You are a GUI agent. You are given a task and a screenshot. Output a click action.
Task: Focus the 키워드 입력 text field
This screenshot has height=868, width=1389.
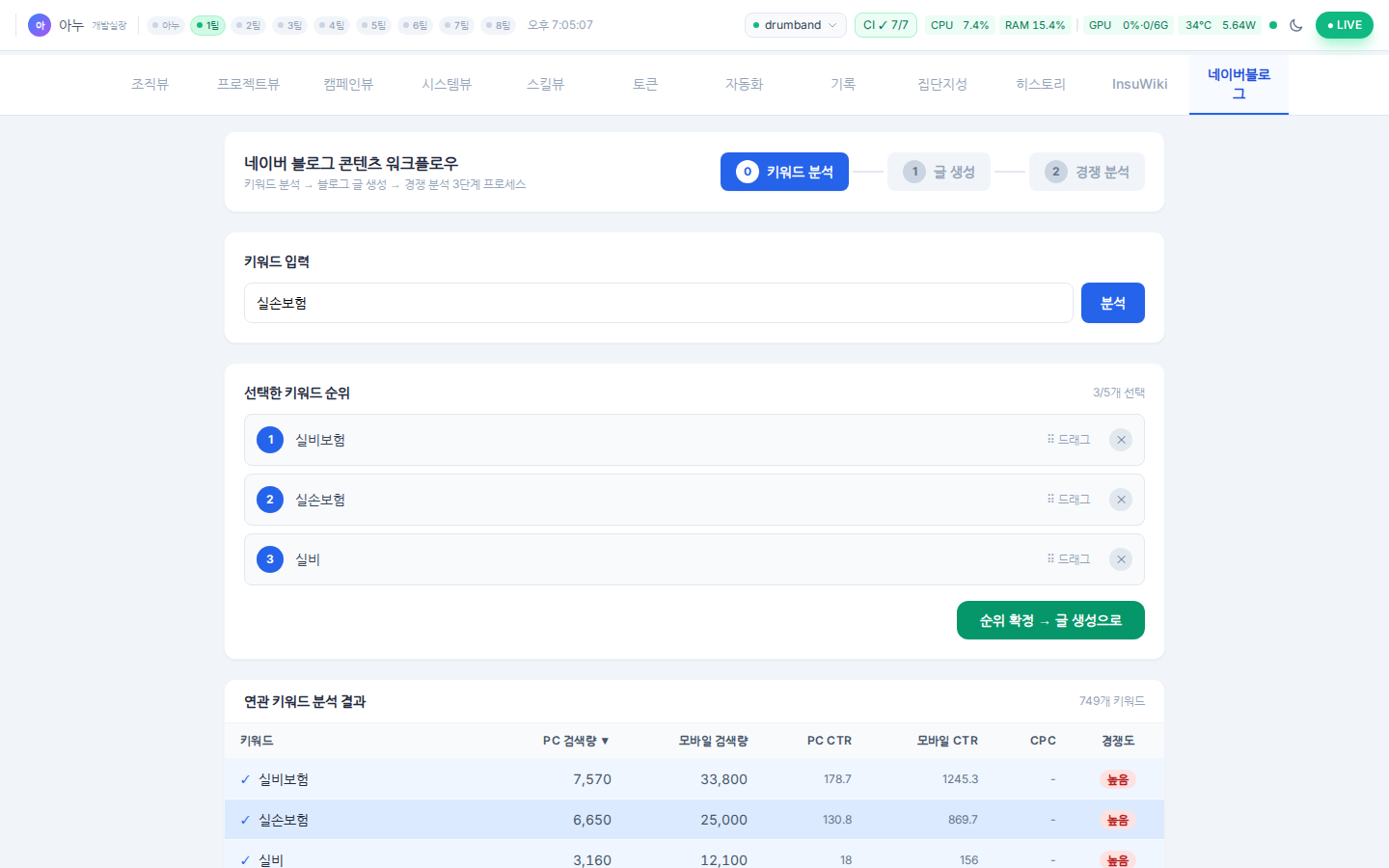(658, 303)
